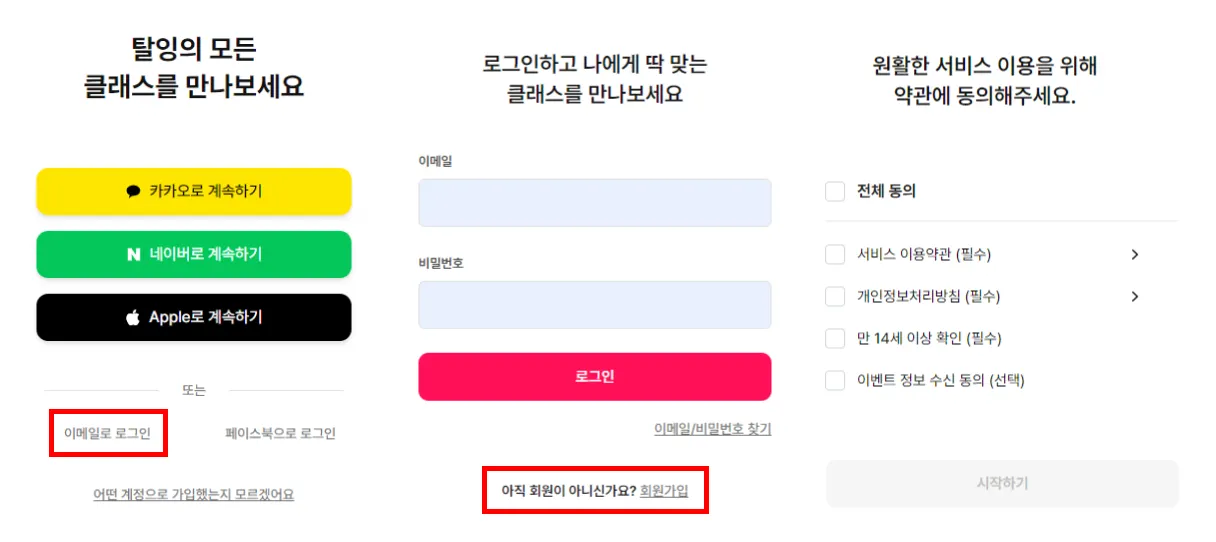The image size is (1216, 542).
Task: Open the 이메일로 로그인 link
Action: coord(107,433)
